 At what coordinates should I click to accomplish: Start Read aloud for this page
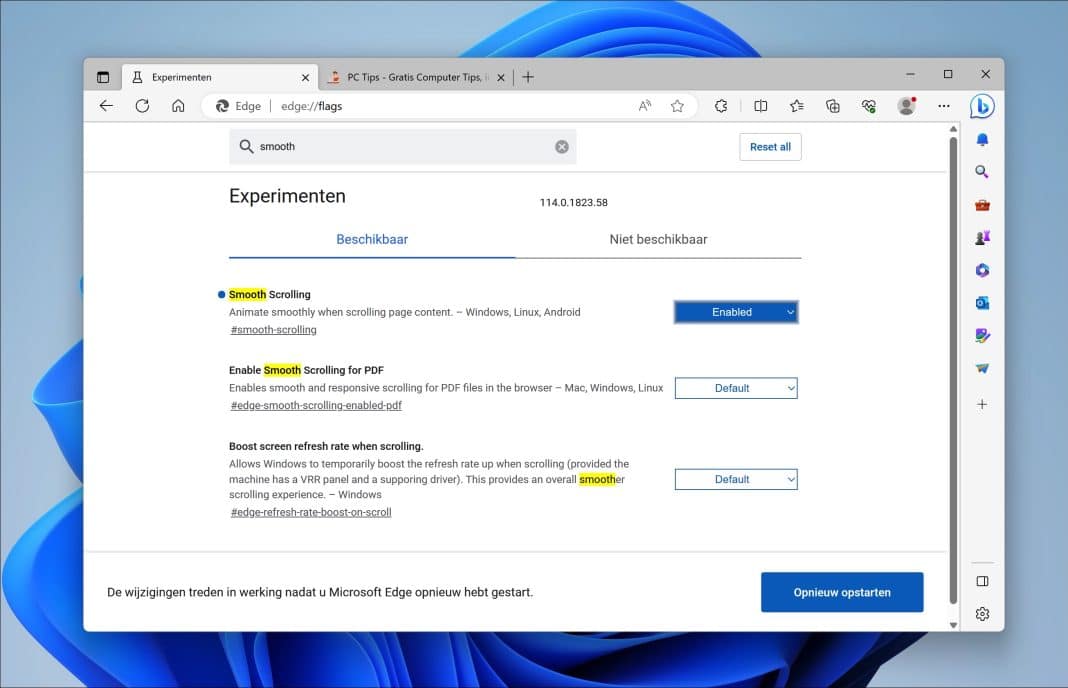pos(644,105)
